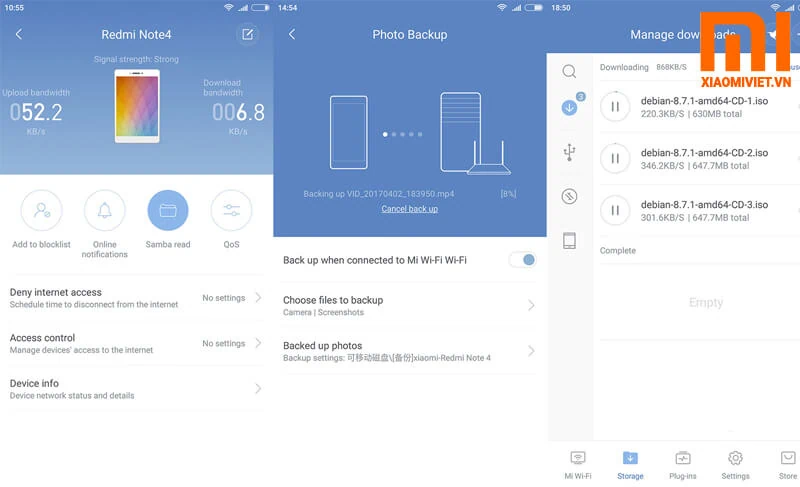The width and height of the screenshot is (800, 487).
Task: Go back from Redmi Note4 screen
Action: (x=19, y=34)
